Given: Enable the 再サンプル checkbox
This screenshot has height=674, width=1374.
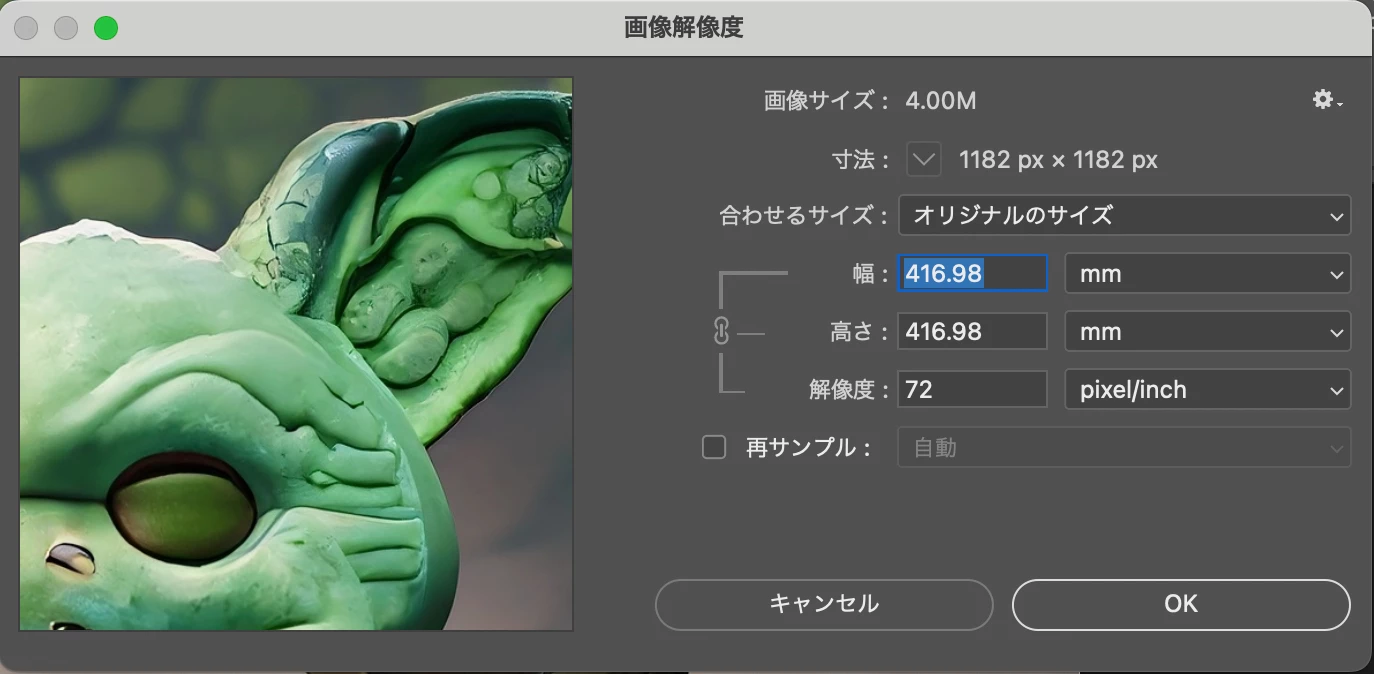Looking at the screenshot, I should [x=714, y=448].
